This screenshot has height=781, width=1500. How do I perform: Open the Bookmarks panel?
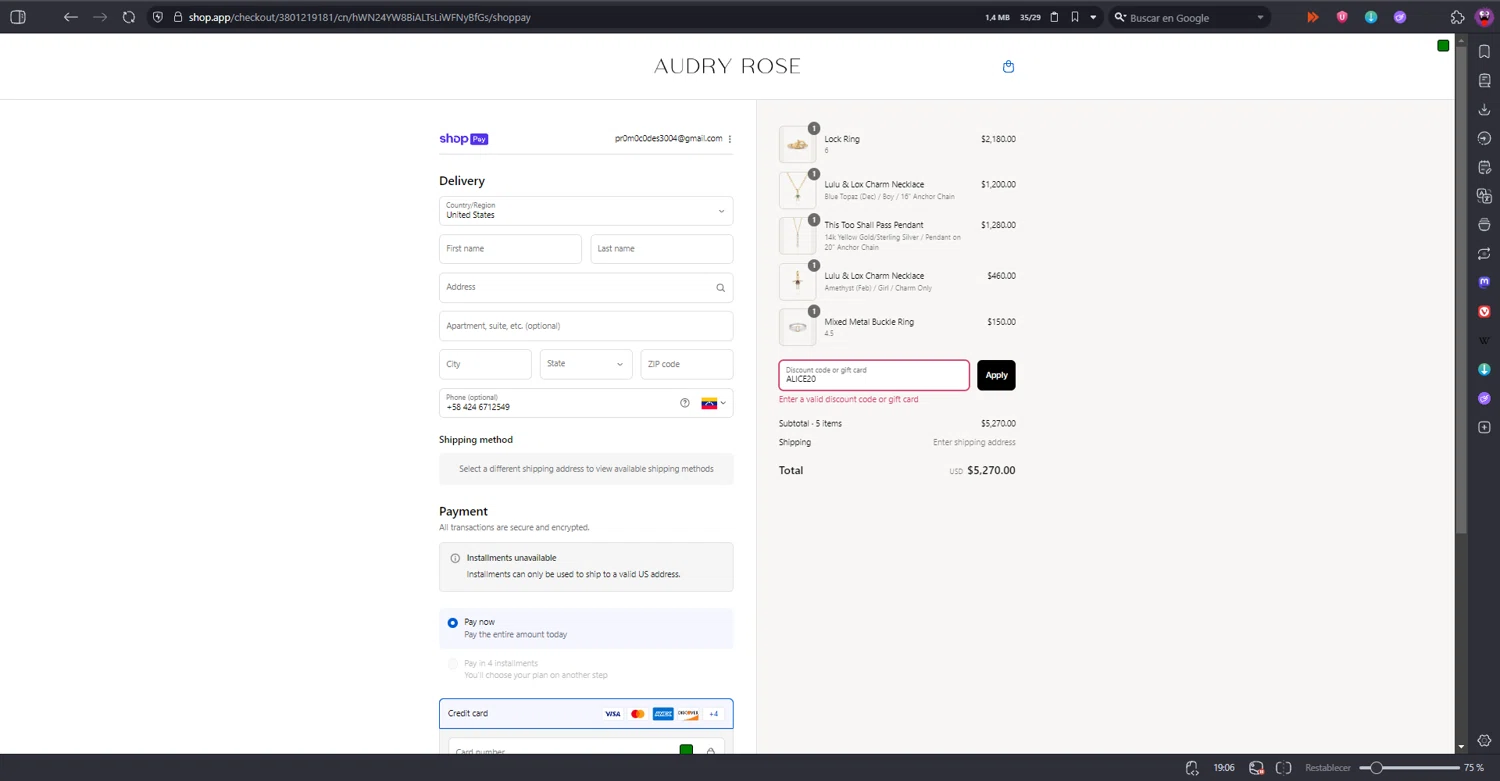1484,52
